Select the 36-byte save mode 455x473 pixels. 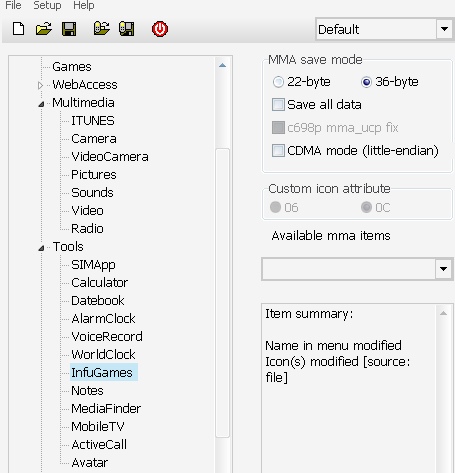366,82
